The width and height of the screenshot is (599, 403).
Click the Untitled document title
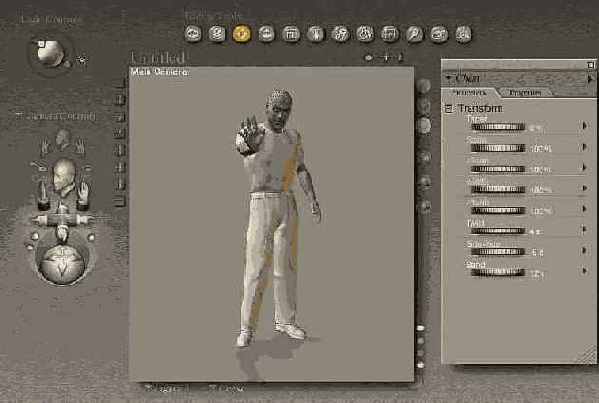(157, 58)
